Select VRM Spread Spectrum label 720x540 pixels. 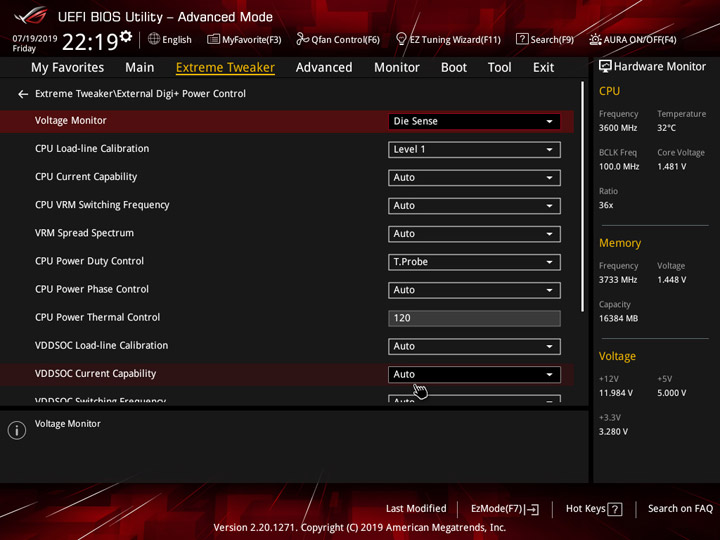[x=84, y=233]
